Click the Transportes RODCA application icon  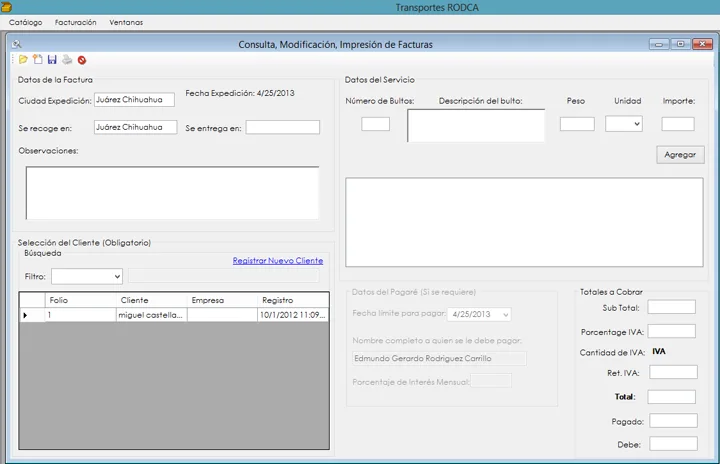(6, 6)
